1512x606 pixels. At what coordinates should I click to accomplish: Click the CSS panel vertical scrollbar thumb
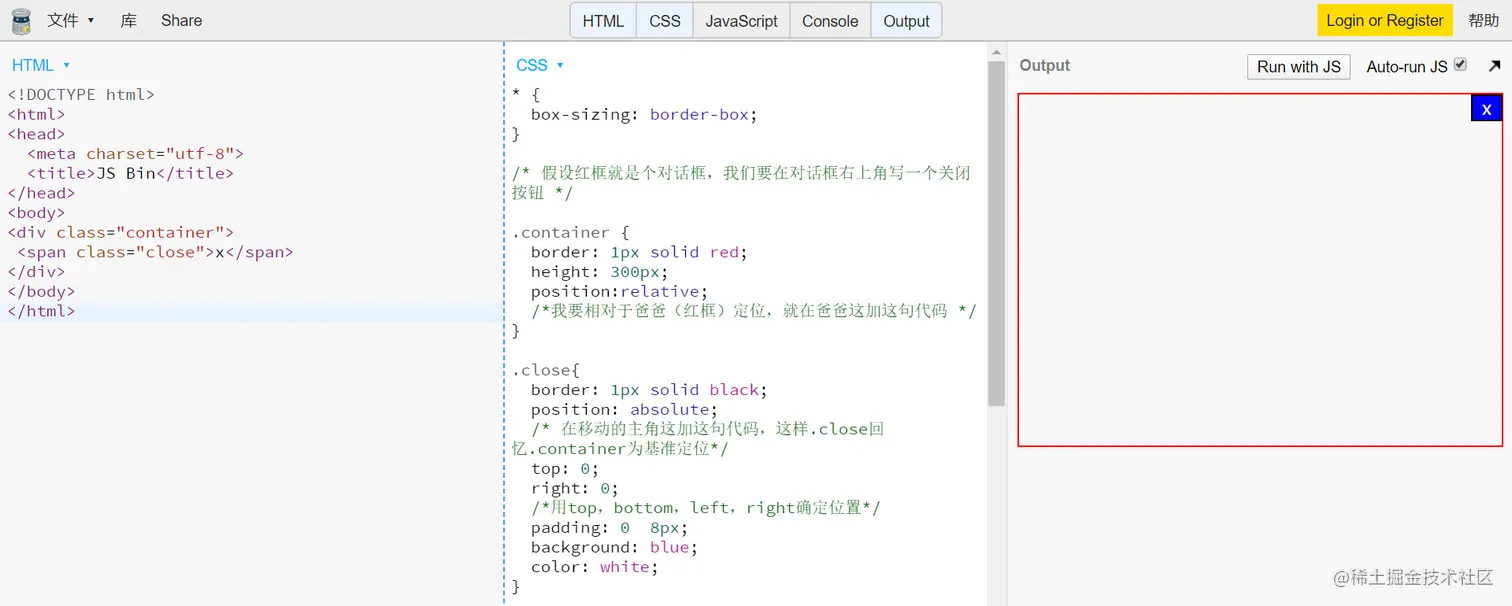click(x=996, y=233)
